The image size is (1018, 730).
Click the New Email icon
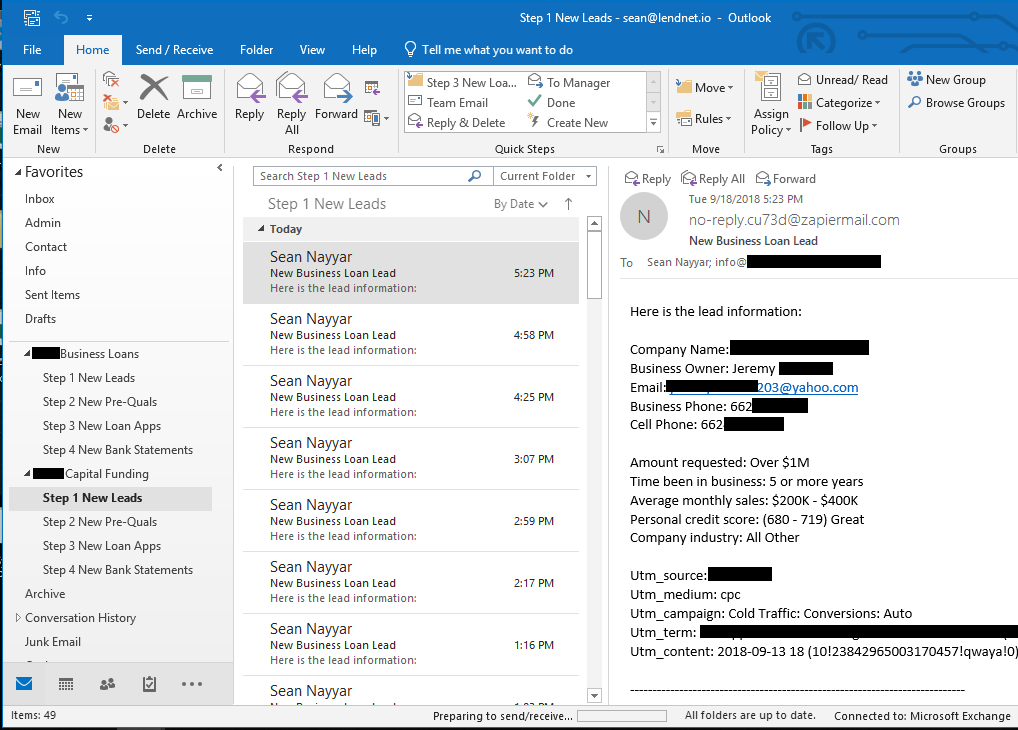(27, 104)
